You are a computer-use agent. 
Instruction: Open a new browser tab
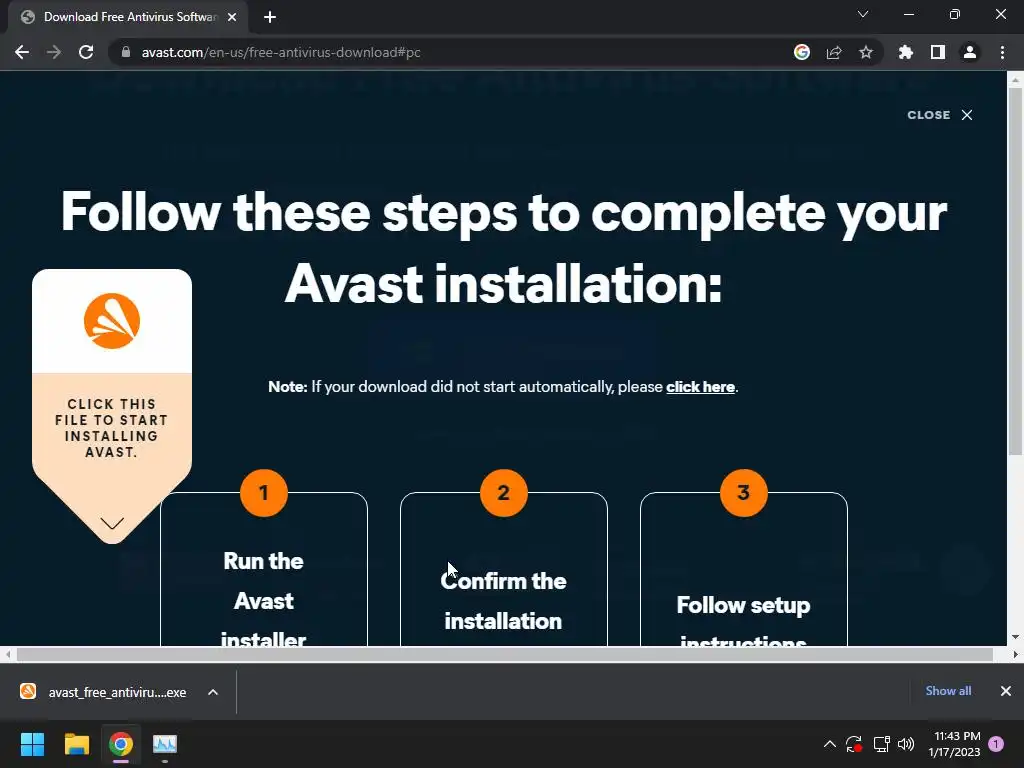pyautogui.click(x=270, y=18)
